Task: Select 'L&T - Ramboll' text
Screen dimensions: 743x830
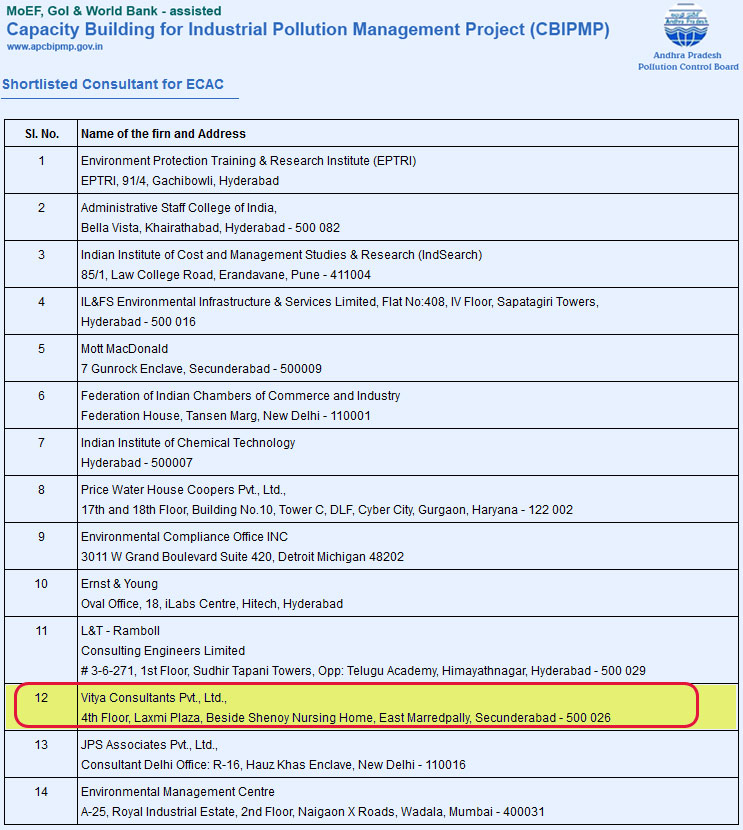Action: 120,632
